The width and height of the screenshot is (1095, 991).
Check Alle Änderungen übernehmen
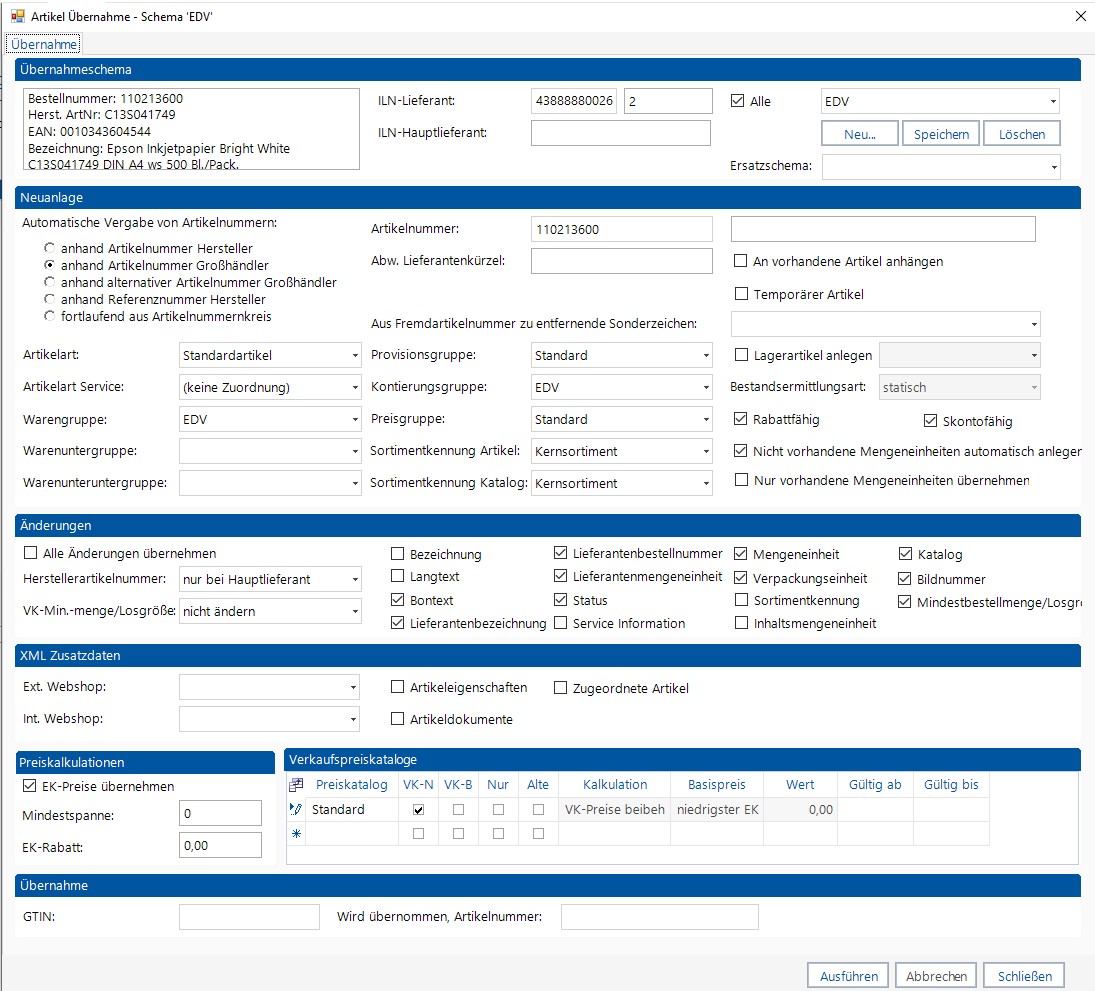point(30,552)
